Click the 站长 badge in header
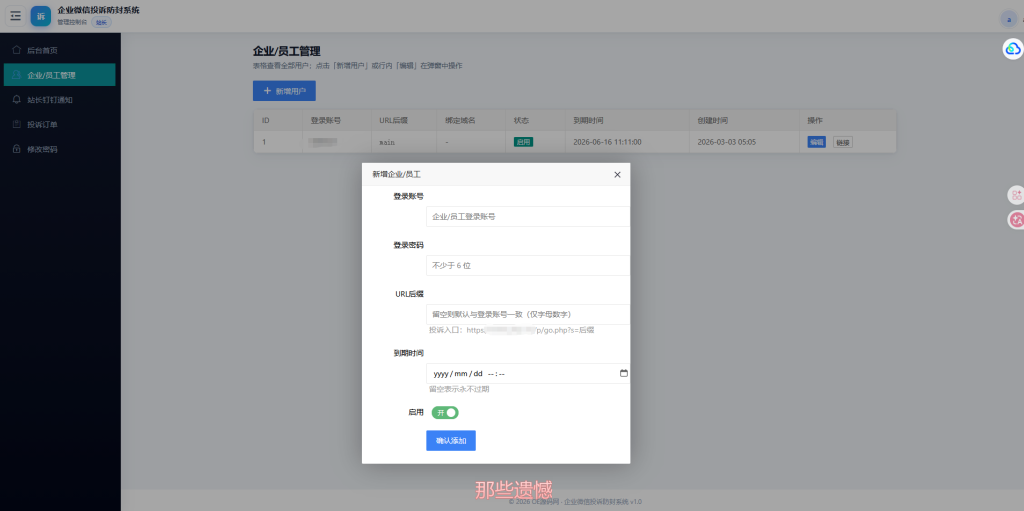The height and width of the screenshot is (511, 1024). pyautogui.click(x=101, y=22)
